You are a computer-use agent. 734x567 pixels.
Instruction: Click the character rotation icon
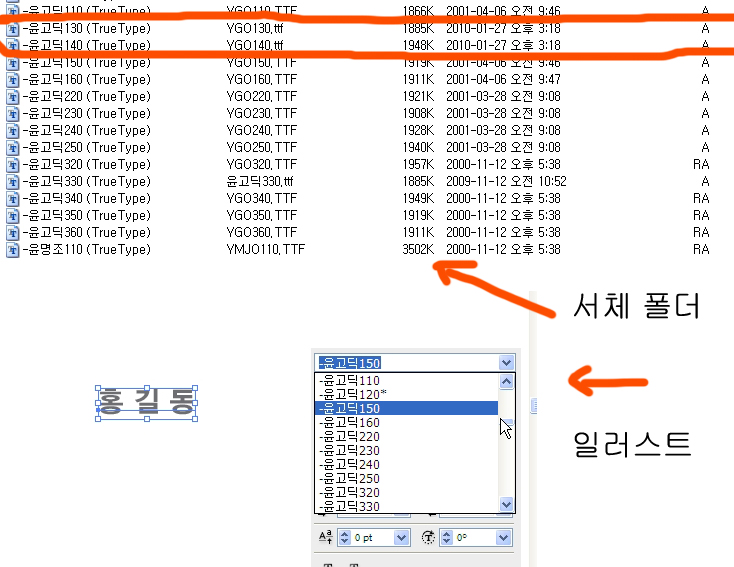429,537
